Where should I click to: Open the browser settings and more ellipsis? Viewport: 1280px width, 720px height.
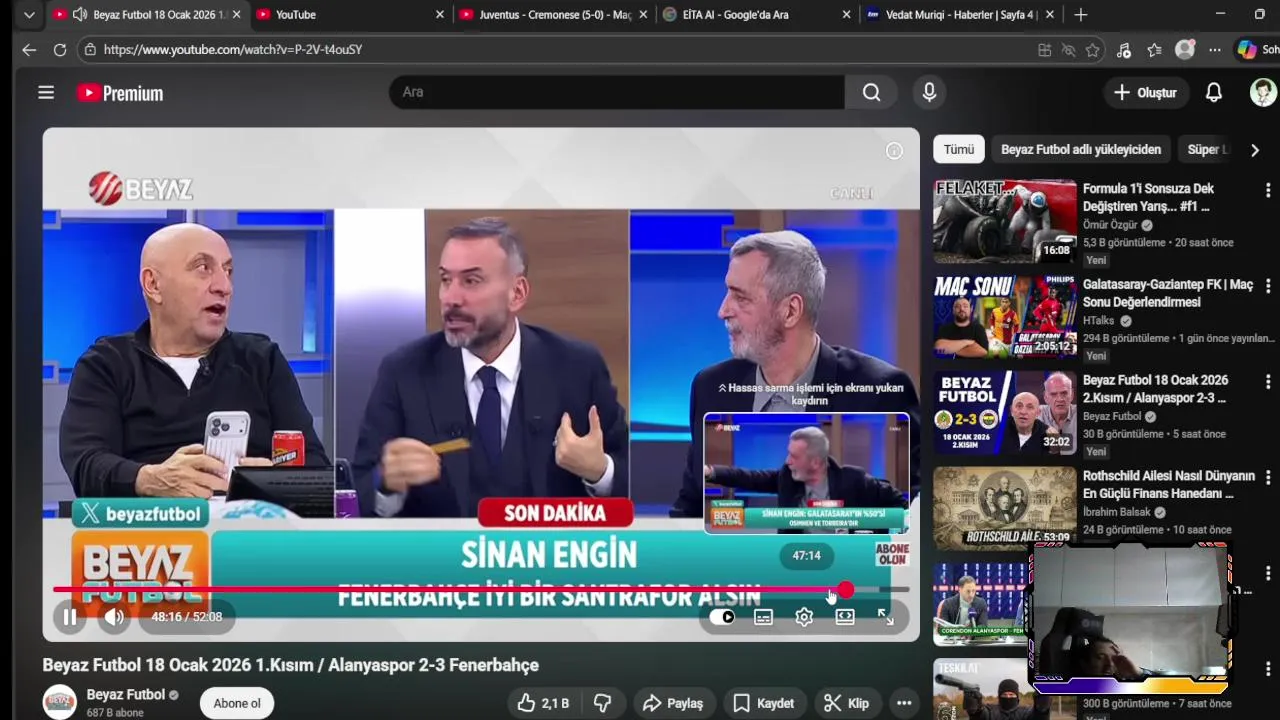click(1214, 50)
